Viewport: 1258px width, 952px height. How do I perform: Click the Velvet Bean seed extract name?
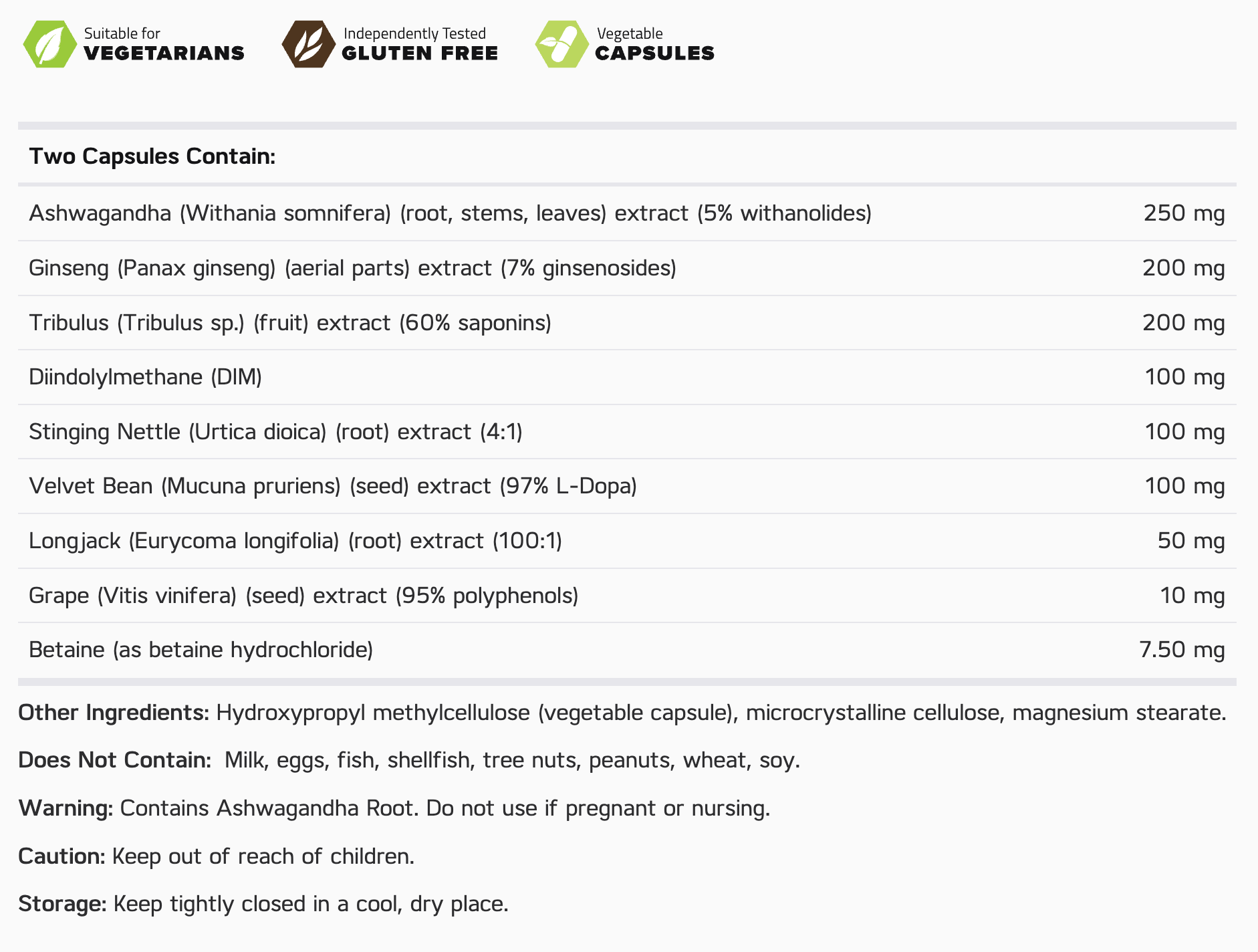(x=332, y=486)
